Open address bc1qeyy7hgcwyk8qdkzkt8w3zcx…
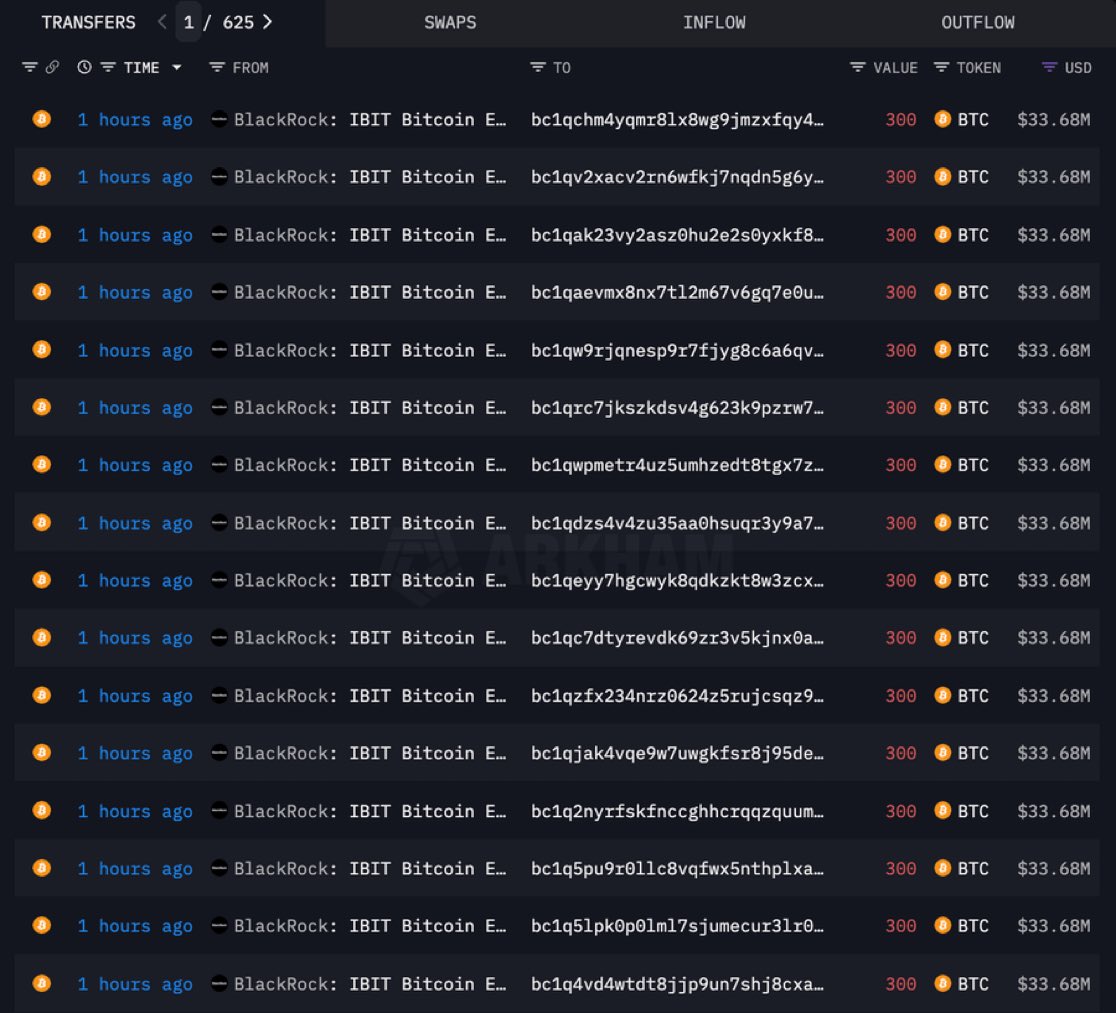Image resolution: width=1116 pixels, height=1013 pixels. pyautogui.click(x=677, y=580)
